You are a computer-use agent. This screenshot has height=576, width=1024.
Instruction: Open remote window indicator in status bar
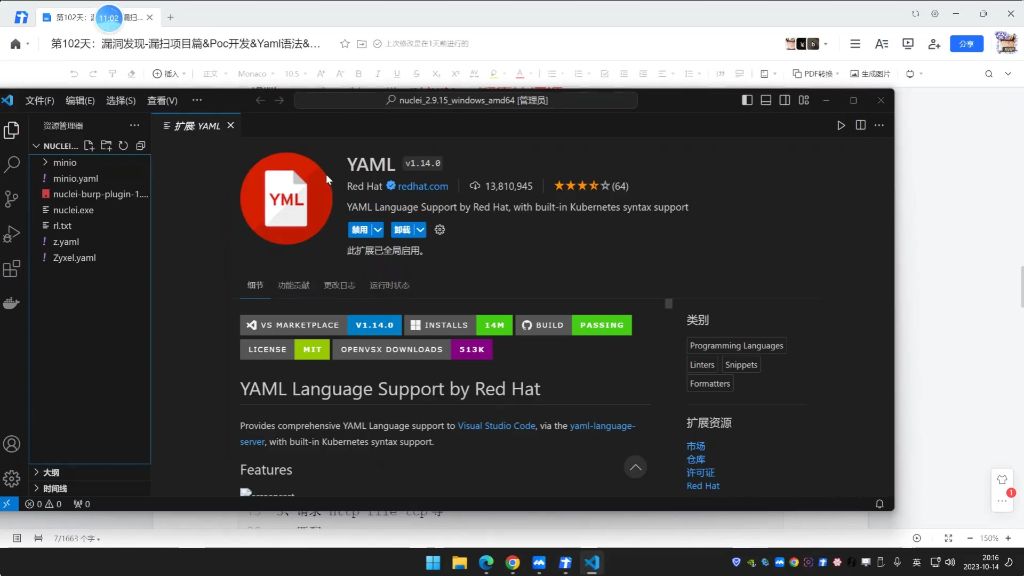[7, 504]
